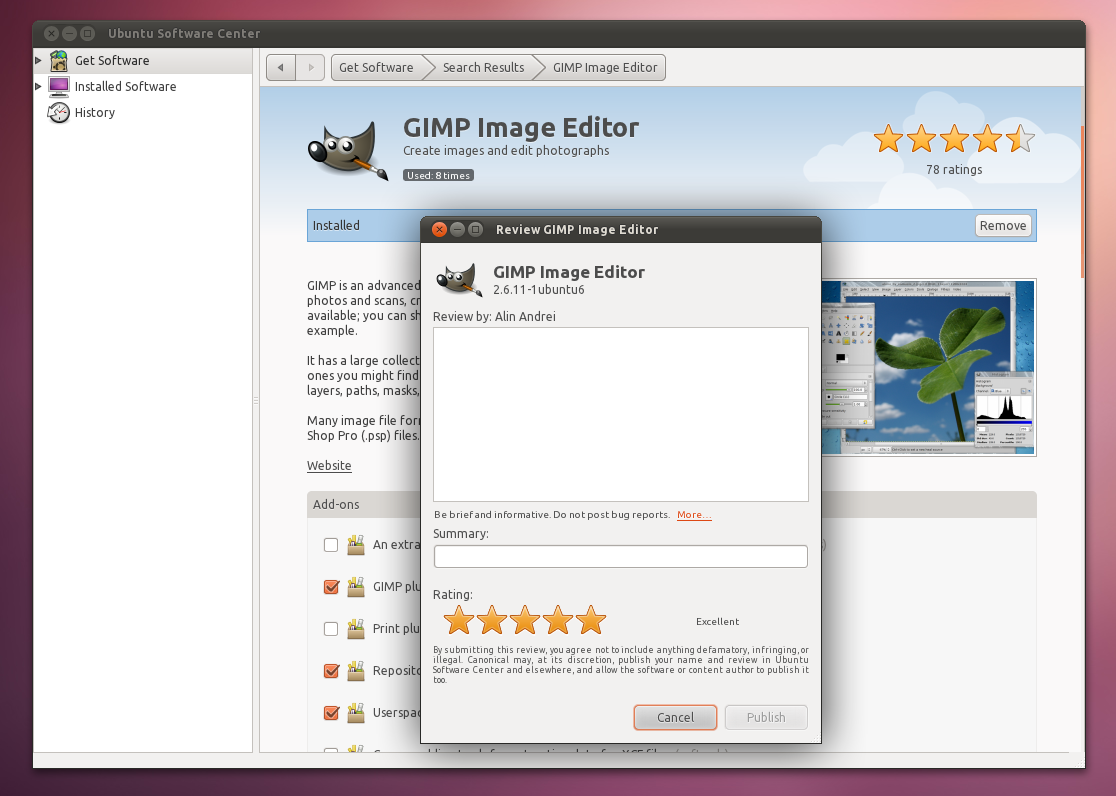Open the More... review guidelines link

[x=694, y=515]
